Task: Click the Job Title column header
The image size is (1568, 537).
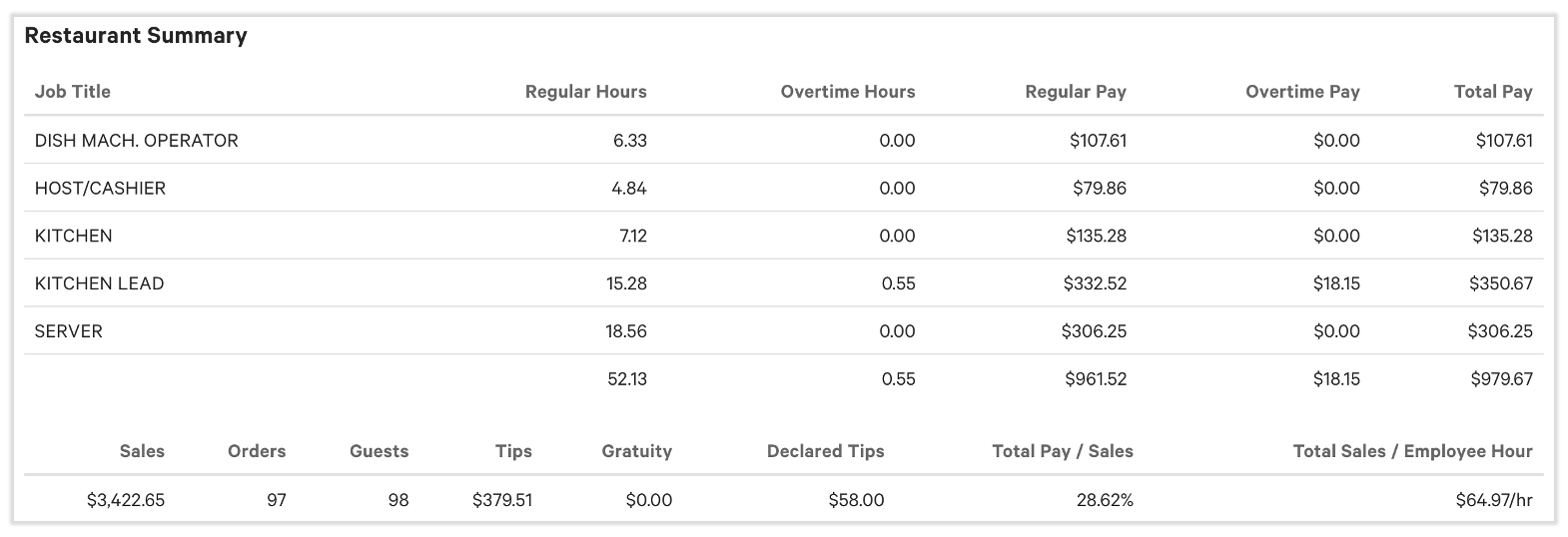Action: (x=73, y=92)
